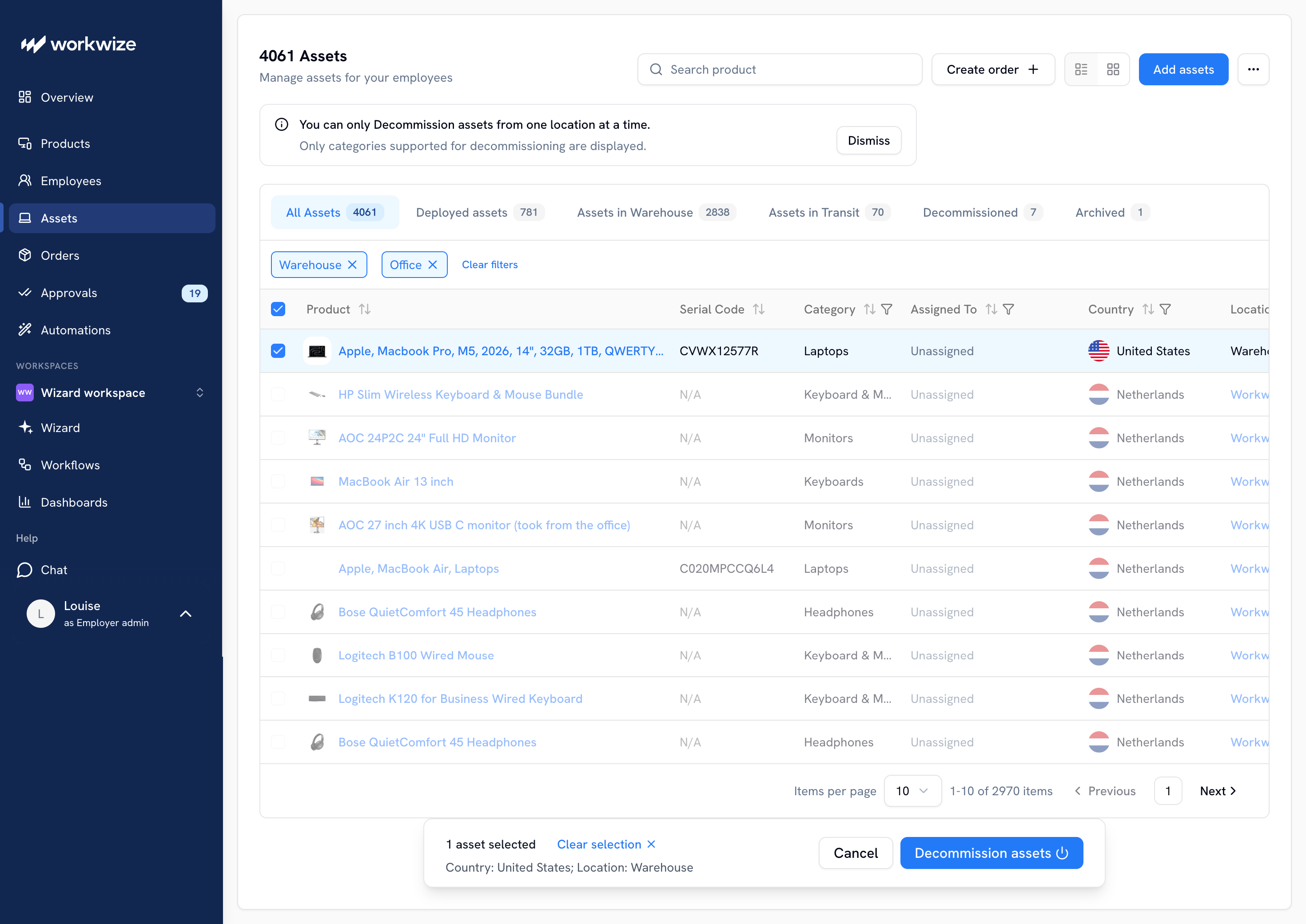Expand the Louise account menu chevron
Screen dimensions: 1306x924
[186, 614]
